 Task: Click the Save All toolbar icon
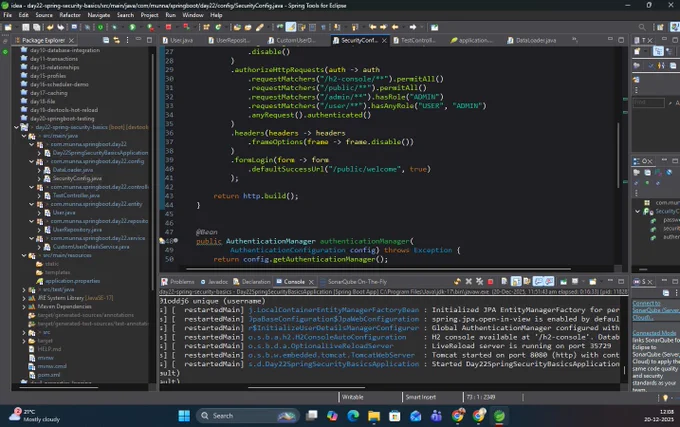coord(36,27)
